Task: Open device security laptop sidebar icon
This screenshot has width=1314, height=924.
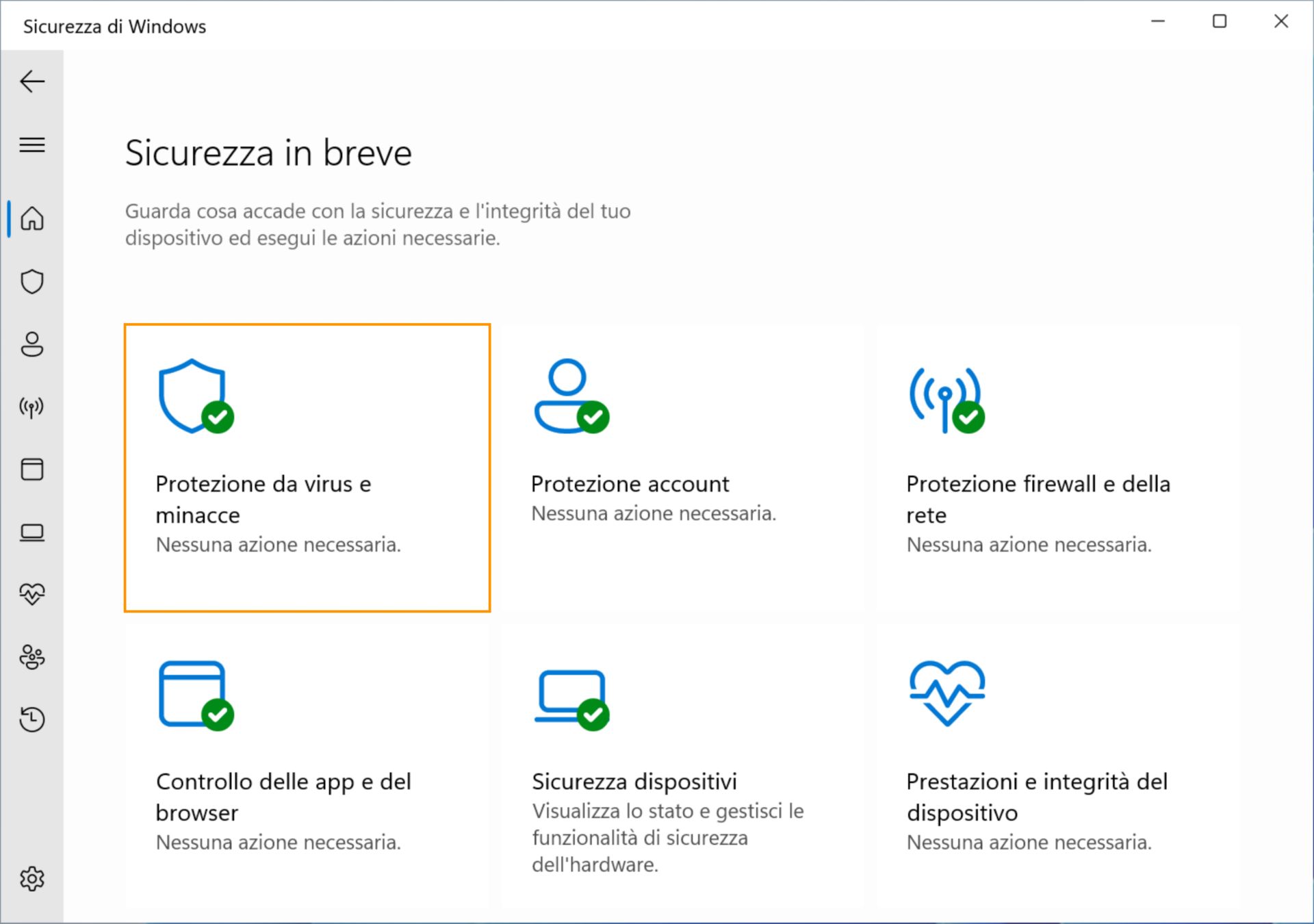Action: pos(32,532)
